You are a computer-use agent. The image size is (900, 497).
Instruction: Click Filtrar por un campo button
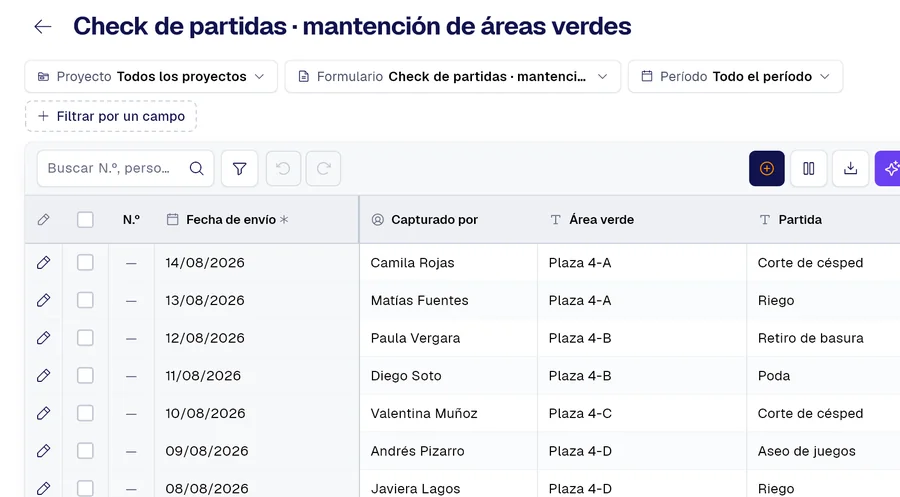coord(111,117)
